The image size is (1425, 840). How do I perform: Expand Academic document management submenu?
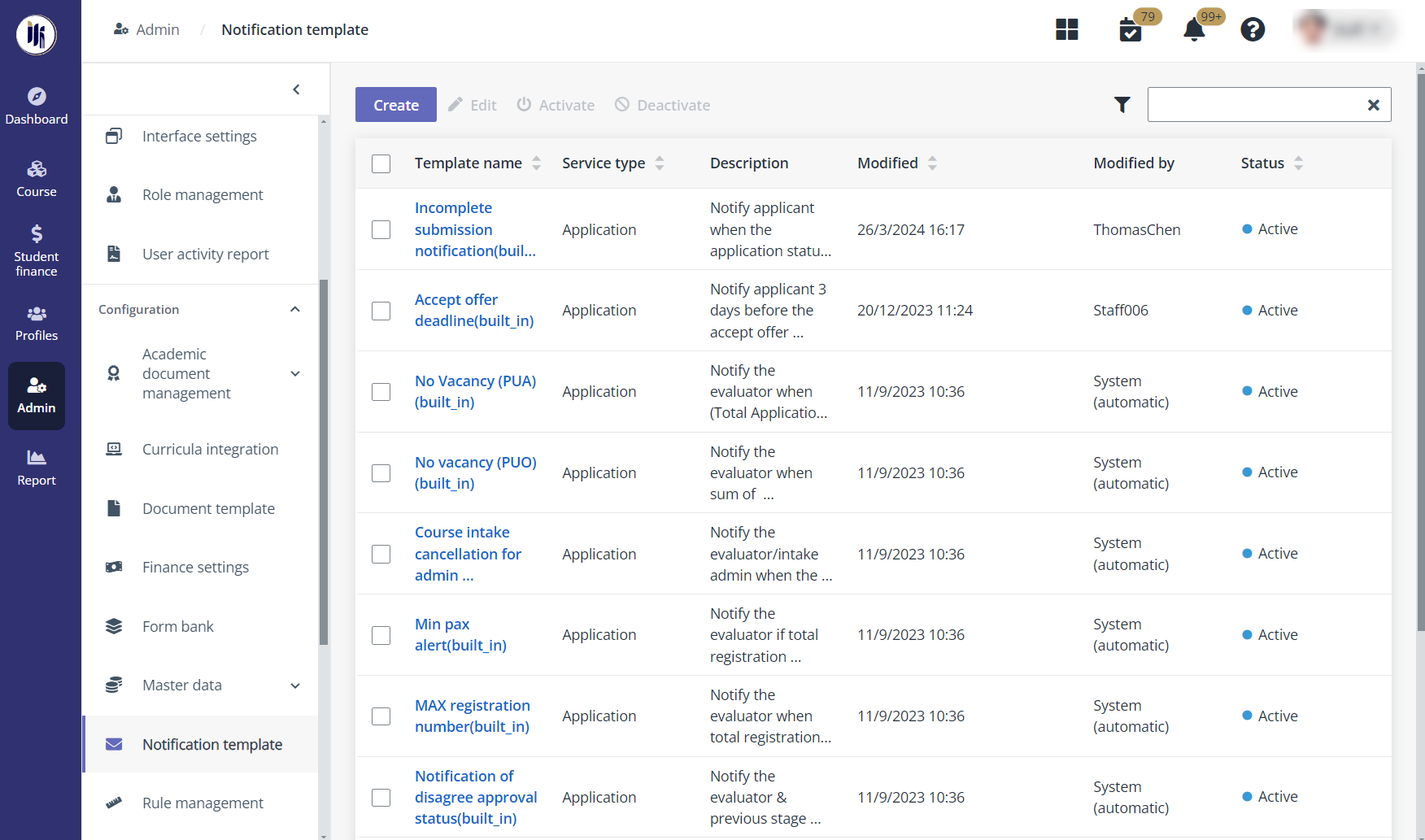point(295,374)
